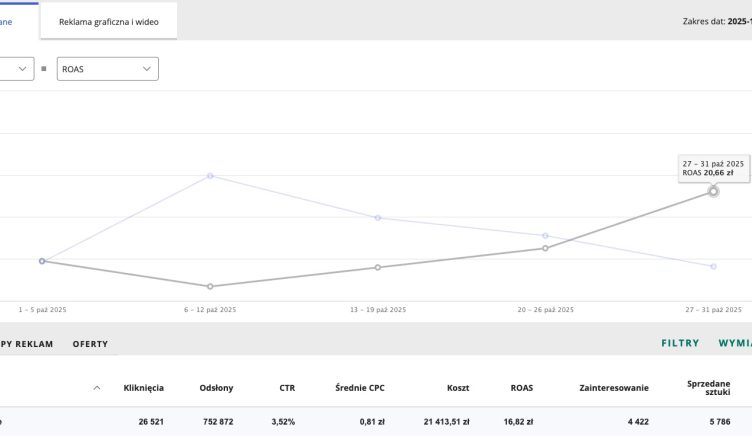This screenshot has height=440, width=752.
Task: Expand the first metric dropdown left of ROAS
Action: point(17,69)
